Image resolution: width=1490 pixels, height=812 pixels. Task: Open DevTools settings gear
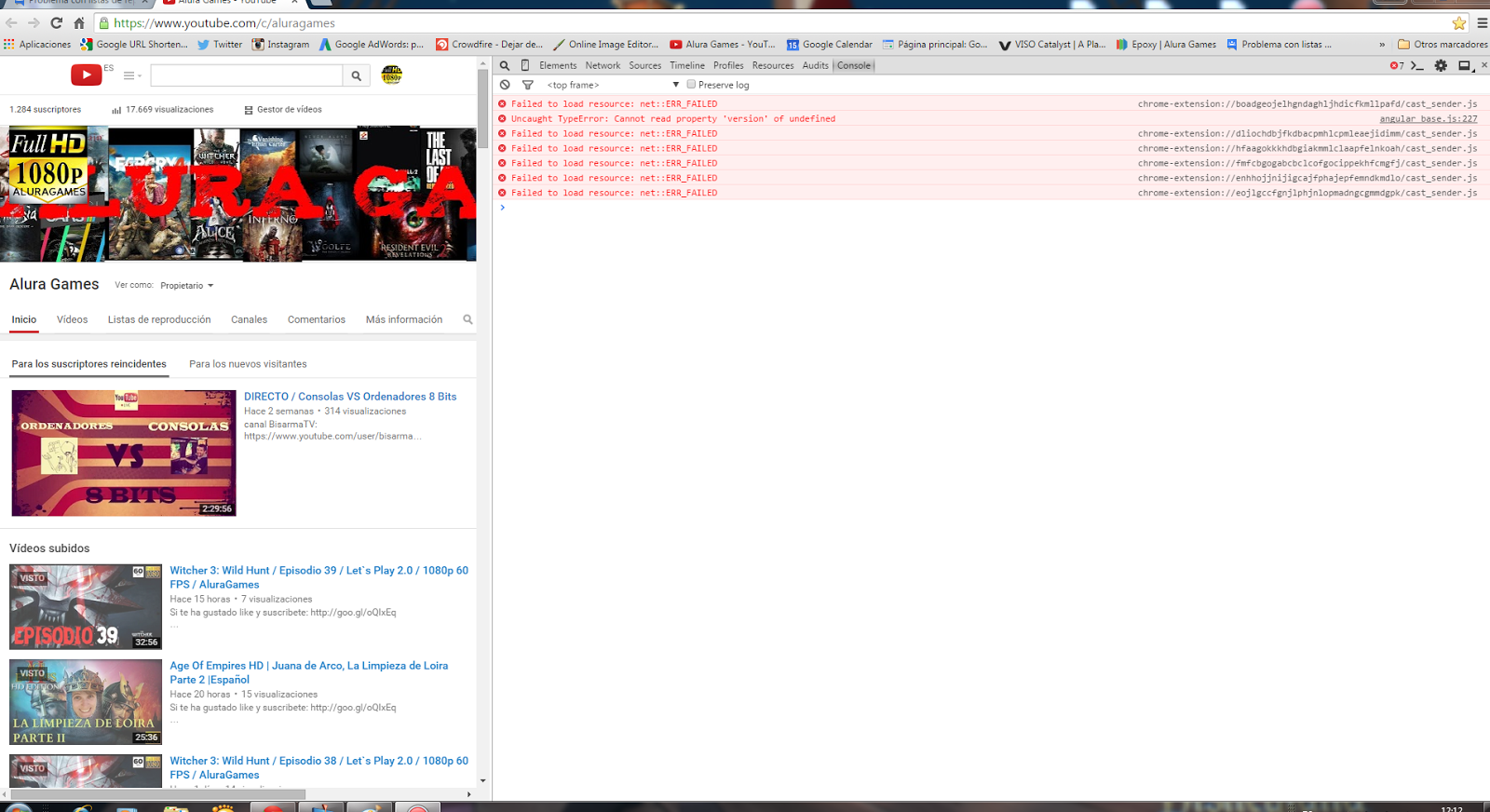[x=1441, y=65]
